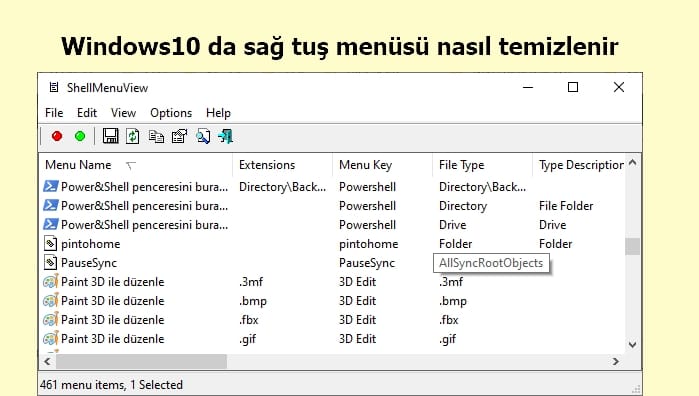Open the View menu
This screenshot has height=396, width=699.
123,113
